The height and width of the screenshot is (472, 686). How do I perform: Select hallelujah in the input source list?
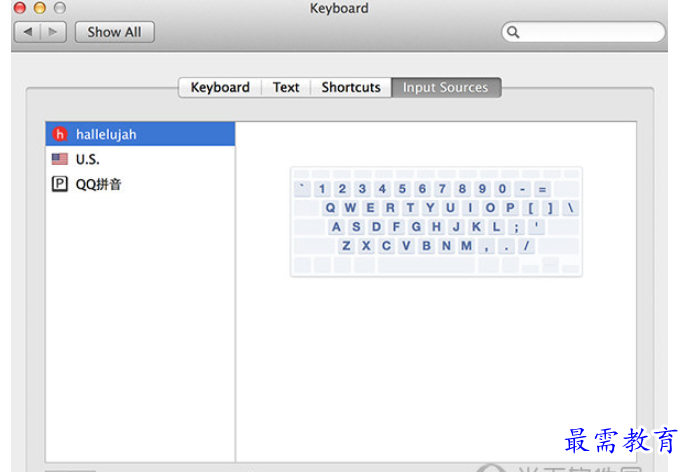[140, 134]
